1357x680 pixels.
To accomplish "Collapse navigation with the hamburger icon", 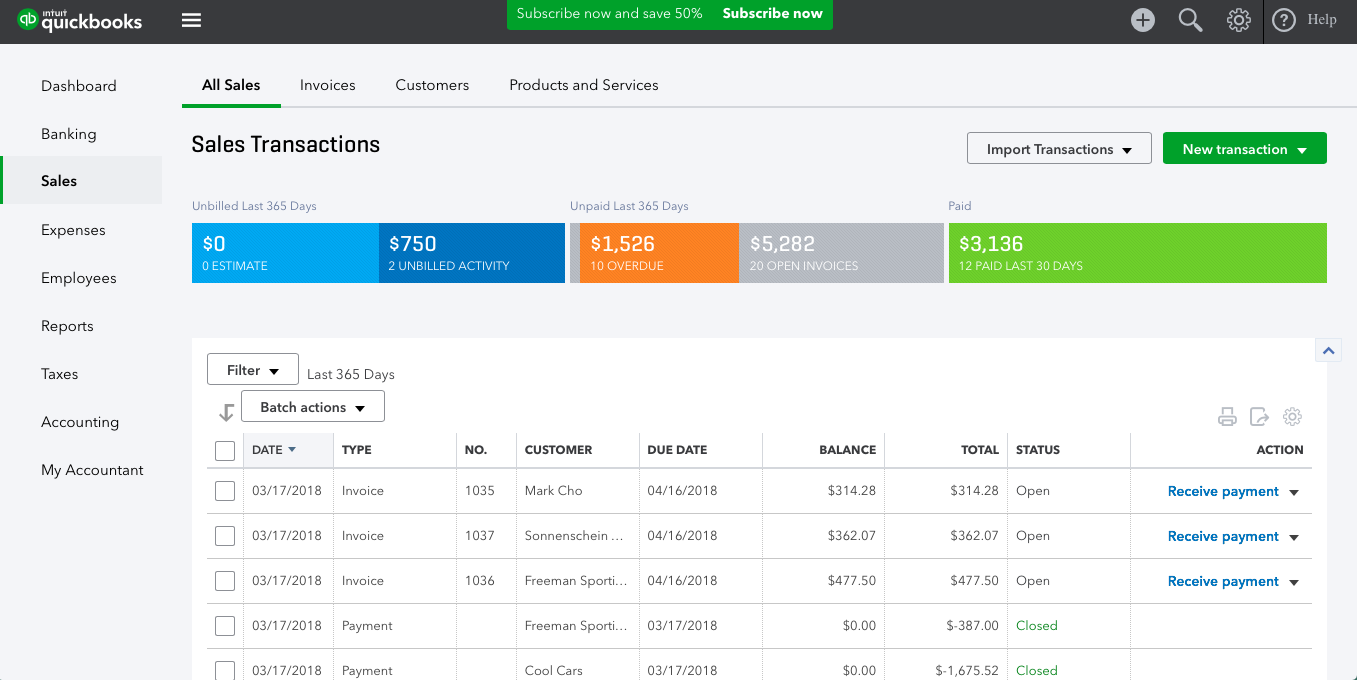I will coord(190,19).
